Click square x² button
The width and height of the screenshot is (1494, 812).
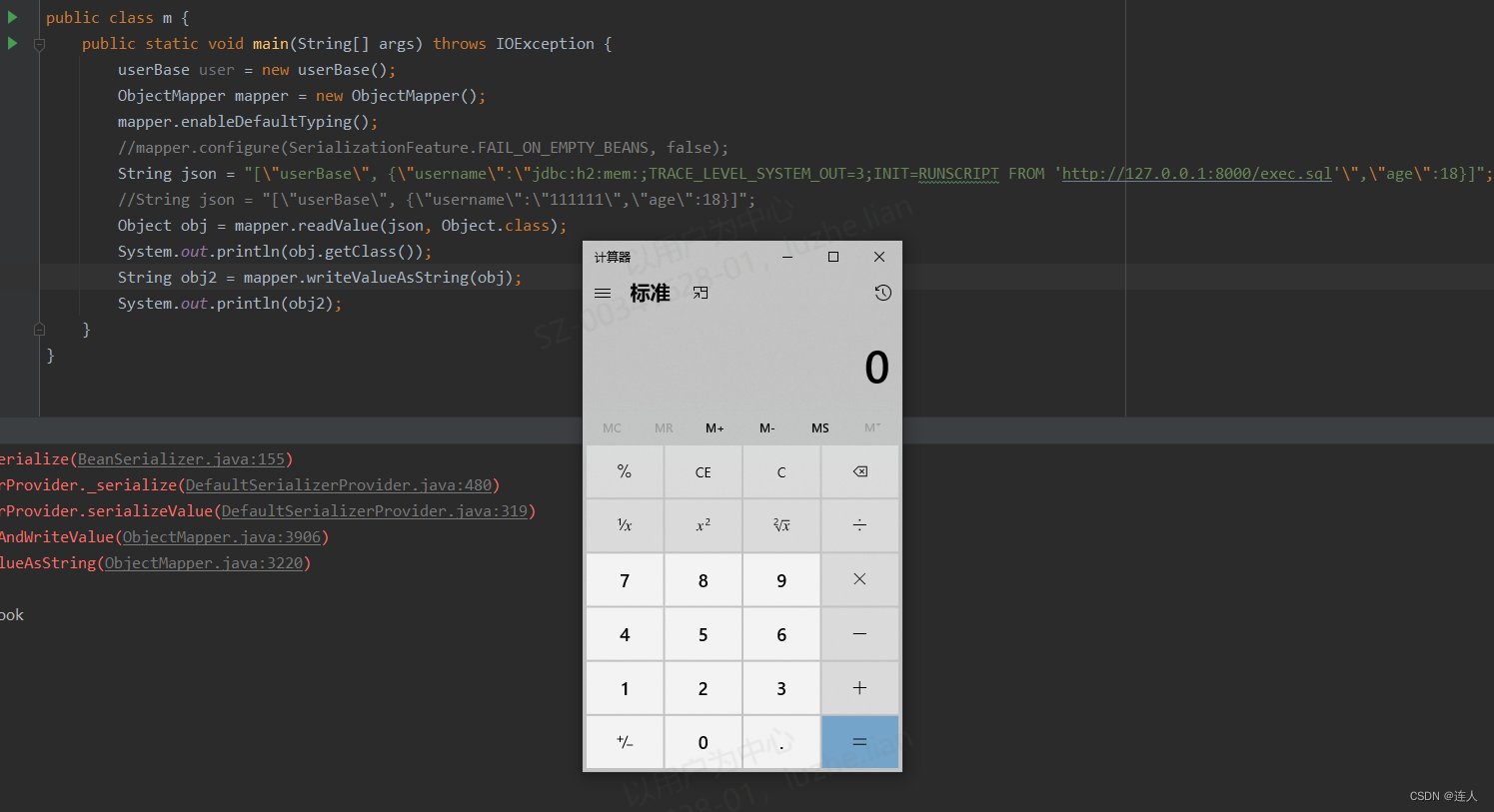pos(704,525)
